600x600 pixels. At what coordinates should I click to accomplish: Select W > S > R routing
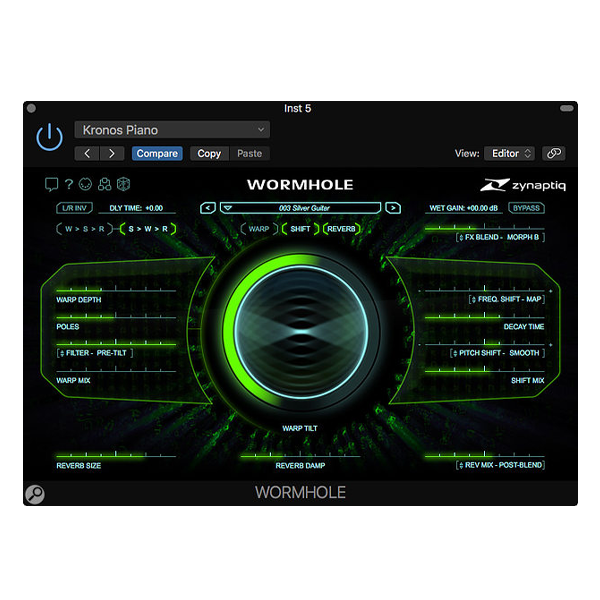[84, 229]
